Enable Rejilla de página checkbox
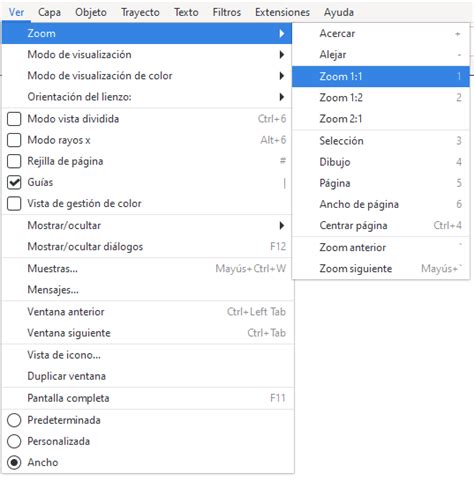 [14, 161]
